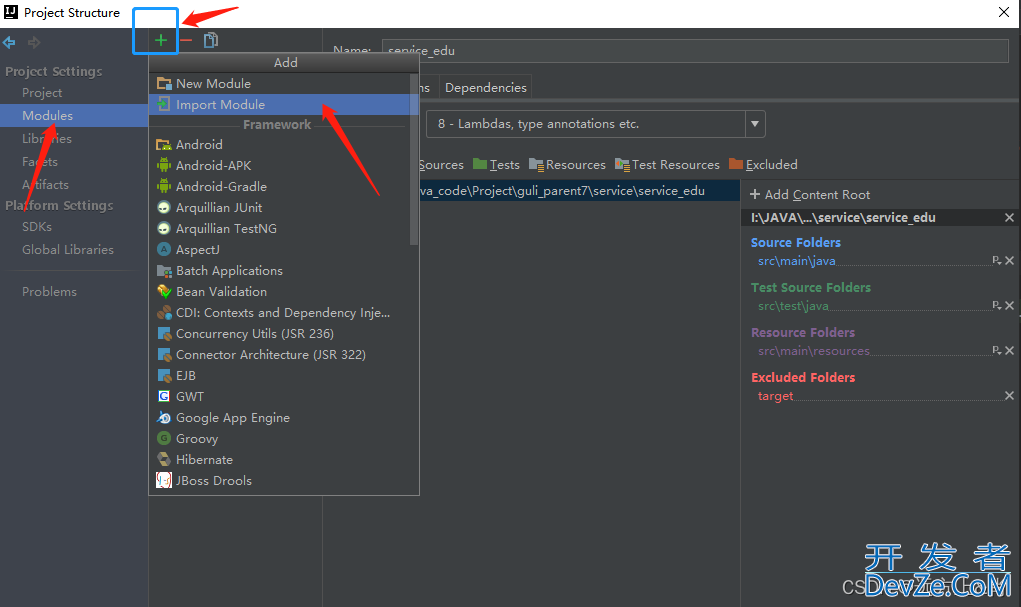Mark as Test Resources folder
The width and height of the screenshot is (1021, 607).
coord(667,165)
